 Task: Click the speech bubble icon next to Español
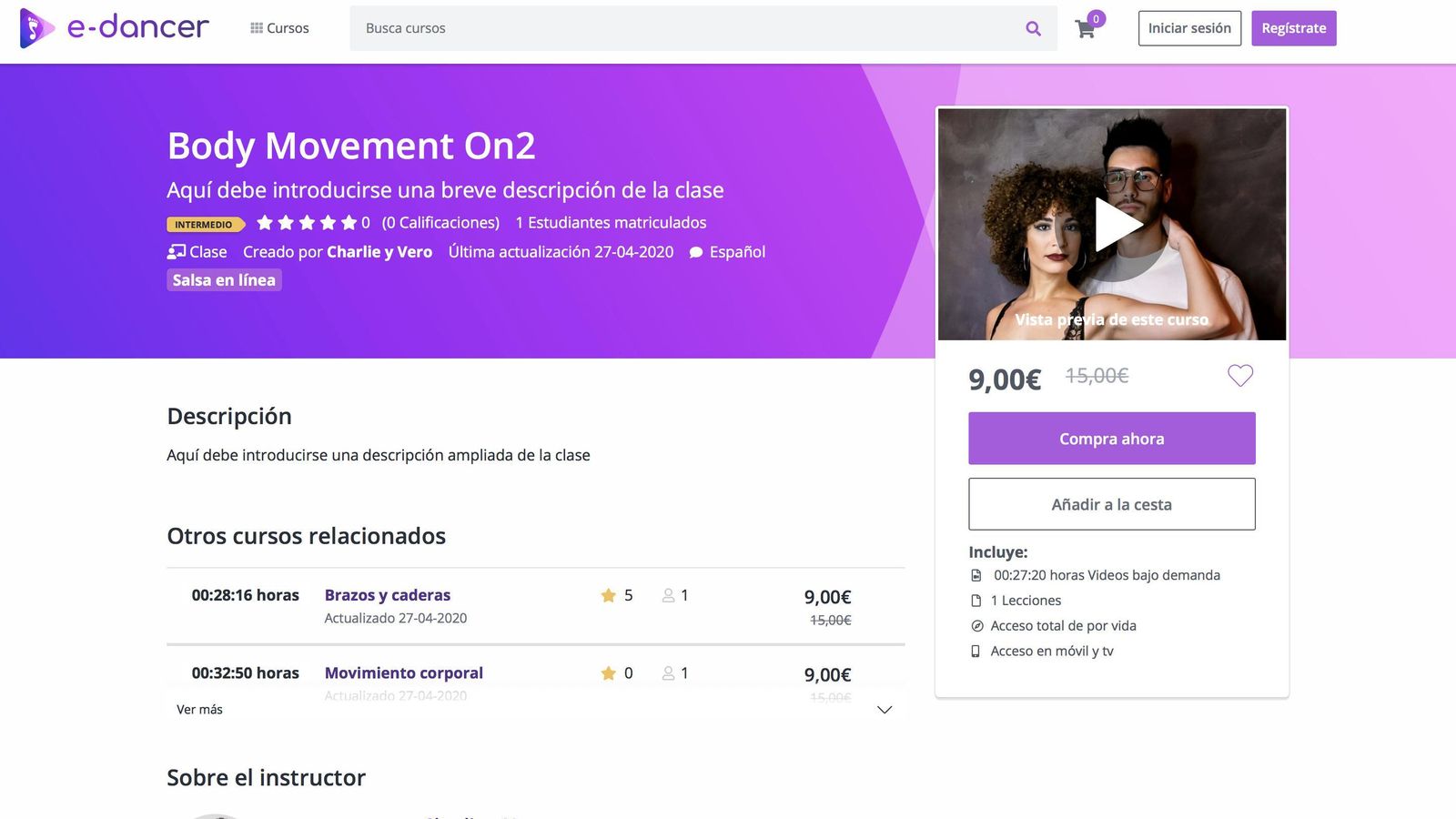click(696, 252)
